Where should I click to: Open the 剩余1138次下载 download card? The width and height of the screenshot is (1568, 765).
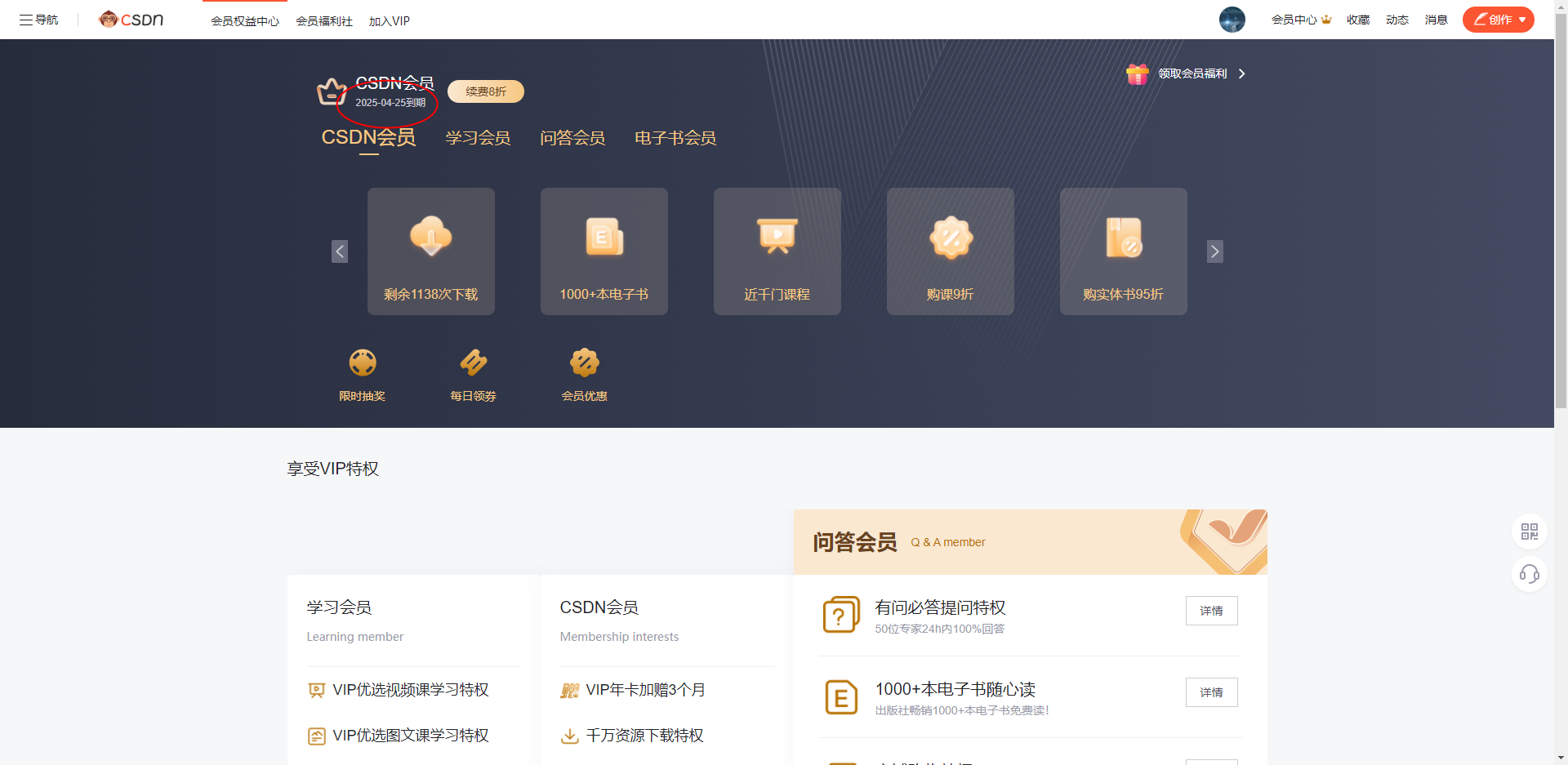pyautogui.click(x=431, y=251)
